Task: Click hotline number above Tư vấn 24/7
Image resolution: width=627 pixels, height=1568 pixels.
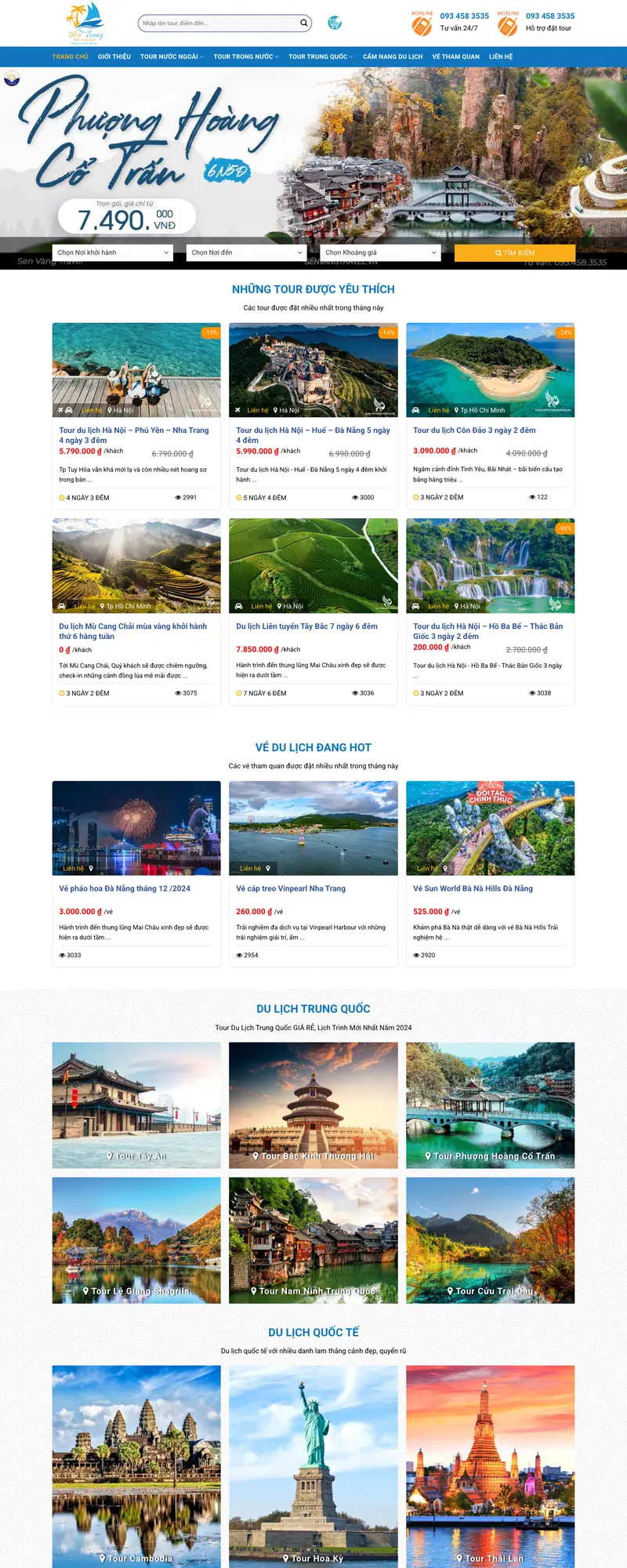Action: pyautogui.click(x=464, y=16)
